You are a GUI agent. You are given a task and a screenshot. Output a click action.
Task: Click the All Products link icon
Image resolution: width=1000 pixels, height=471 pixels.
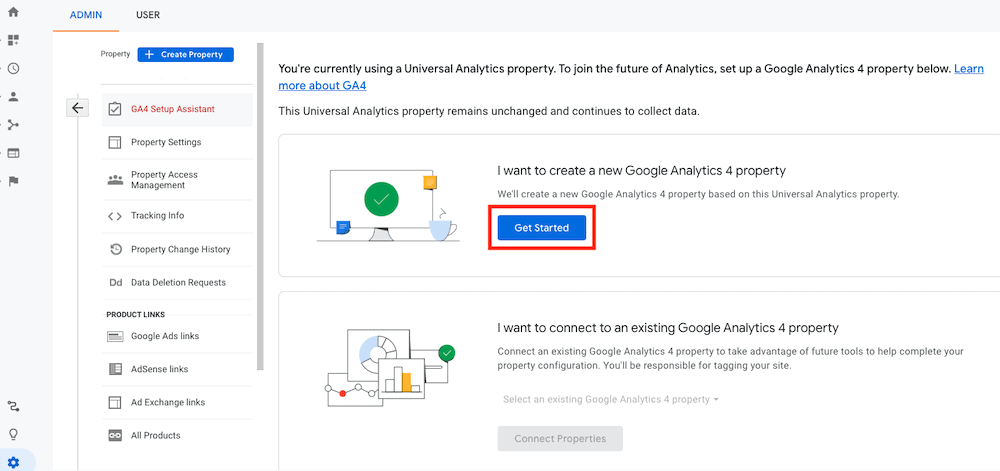[115, 435]
